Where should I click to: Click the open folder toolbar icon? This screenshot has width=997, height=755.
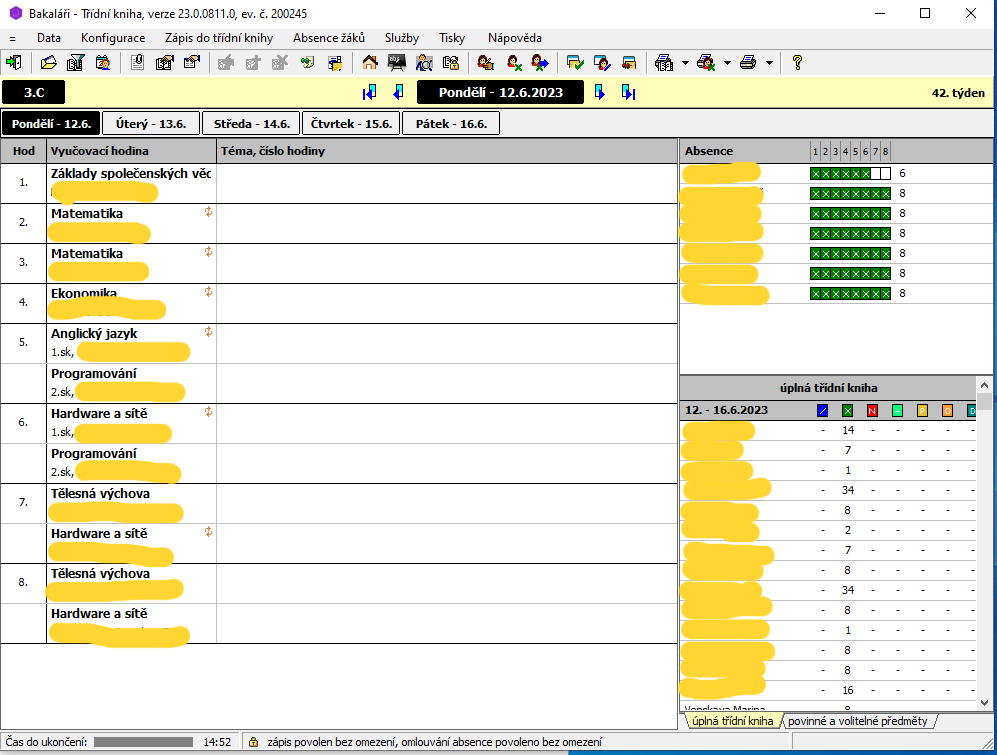48,63
